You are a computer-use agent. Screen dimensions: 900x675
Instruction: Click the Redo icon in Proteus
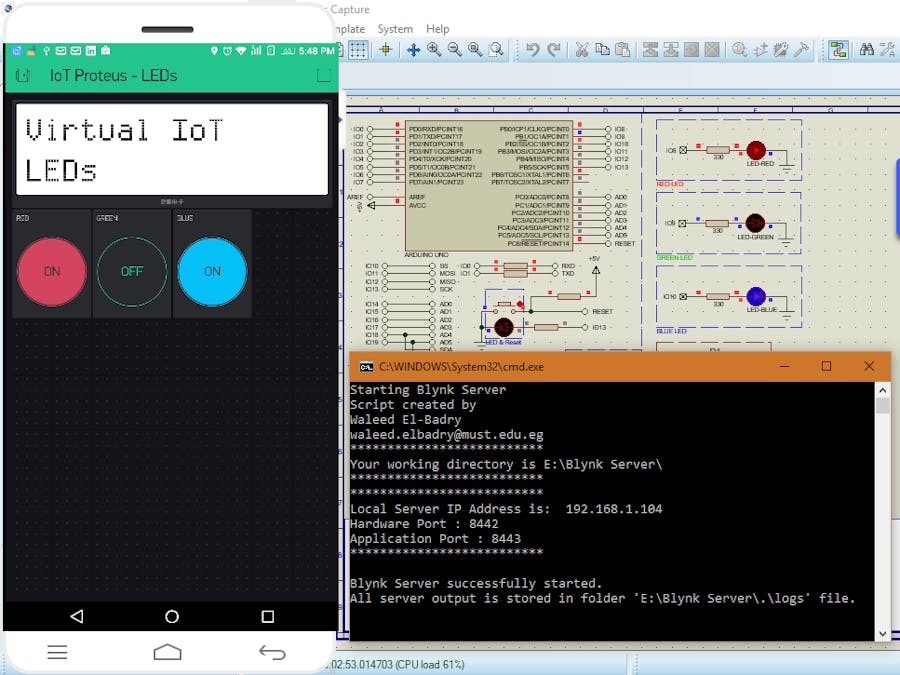click(x=553, y=49)
